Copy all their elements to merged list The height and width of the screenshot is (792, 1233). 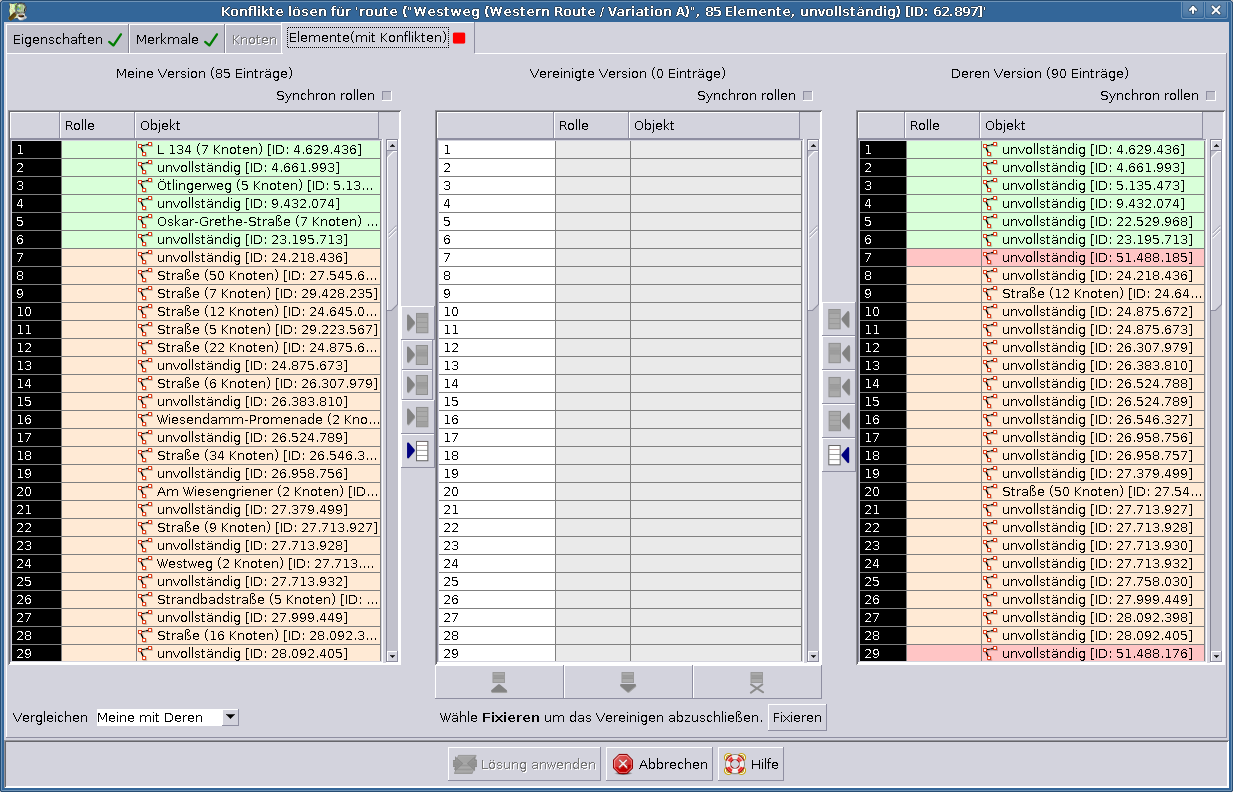838,455
